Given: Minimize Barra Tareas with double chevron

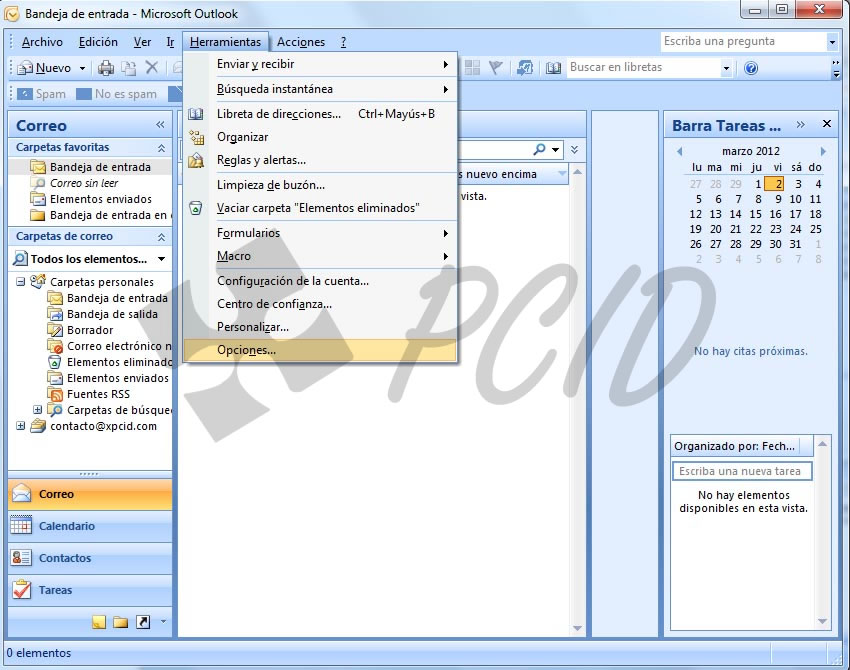Looking at the screenshot, I should [801, 125].
